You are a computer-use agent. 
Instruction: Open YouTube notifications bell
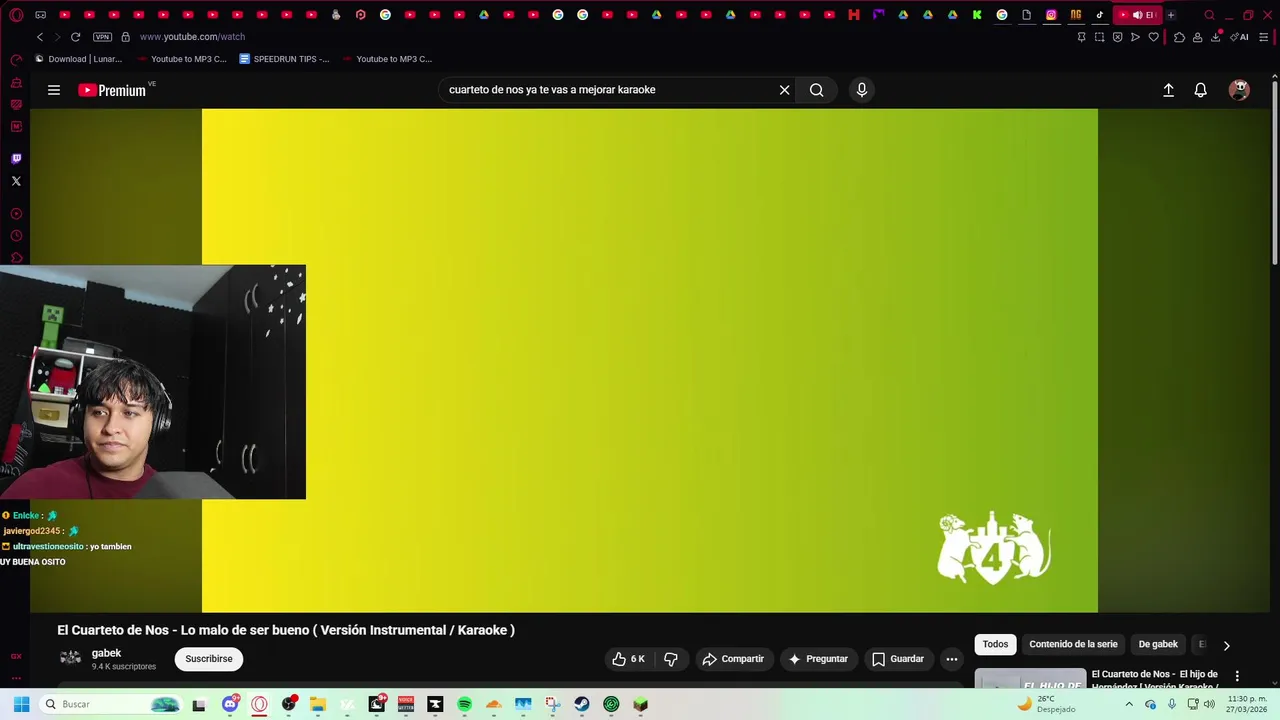click(x=1200, y=90)
